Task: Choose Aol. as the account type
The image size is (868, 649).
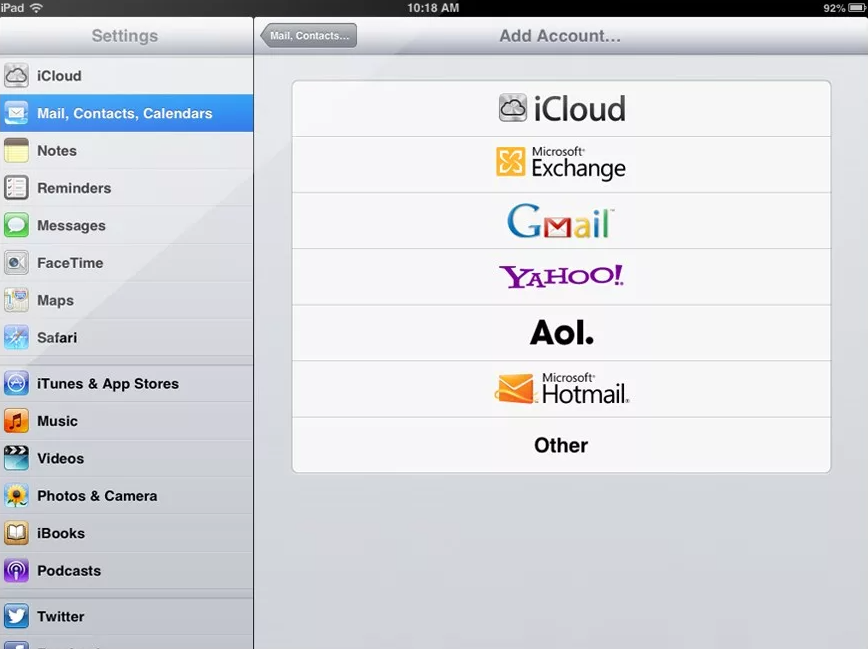Action: click(561, 333)
